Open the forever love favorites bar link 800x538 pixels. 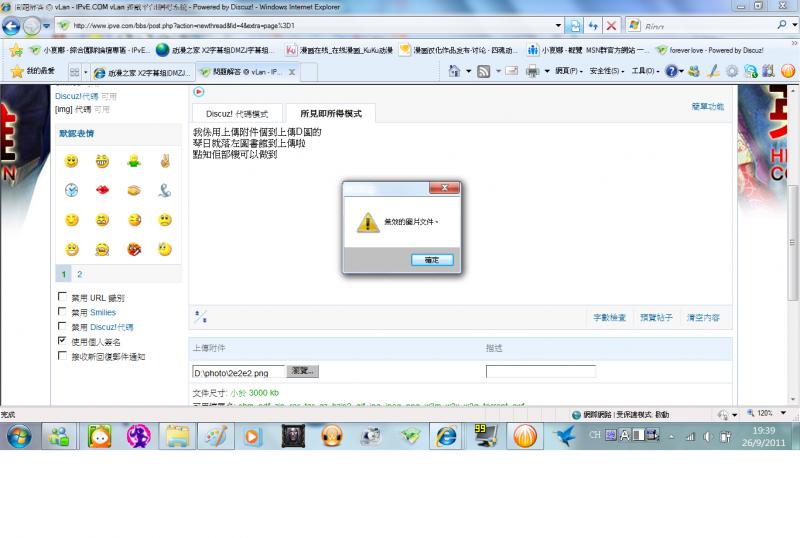pos(710,50)
